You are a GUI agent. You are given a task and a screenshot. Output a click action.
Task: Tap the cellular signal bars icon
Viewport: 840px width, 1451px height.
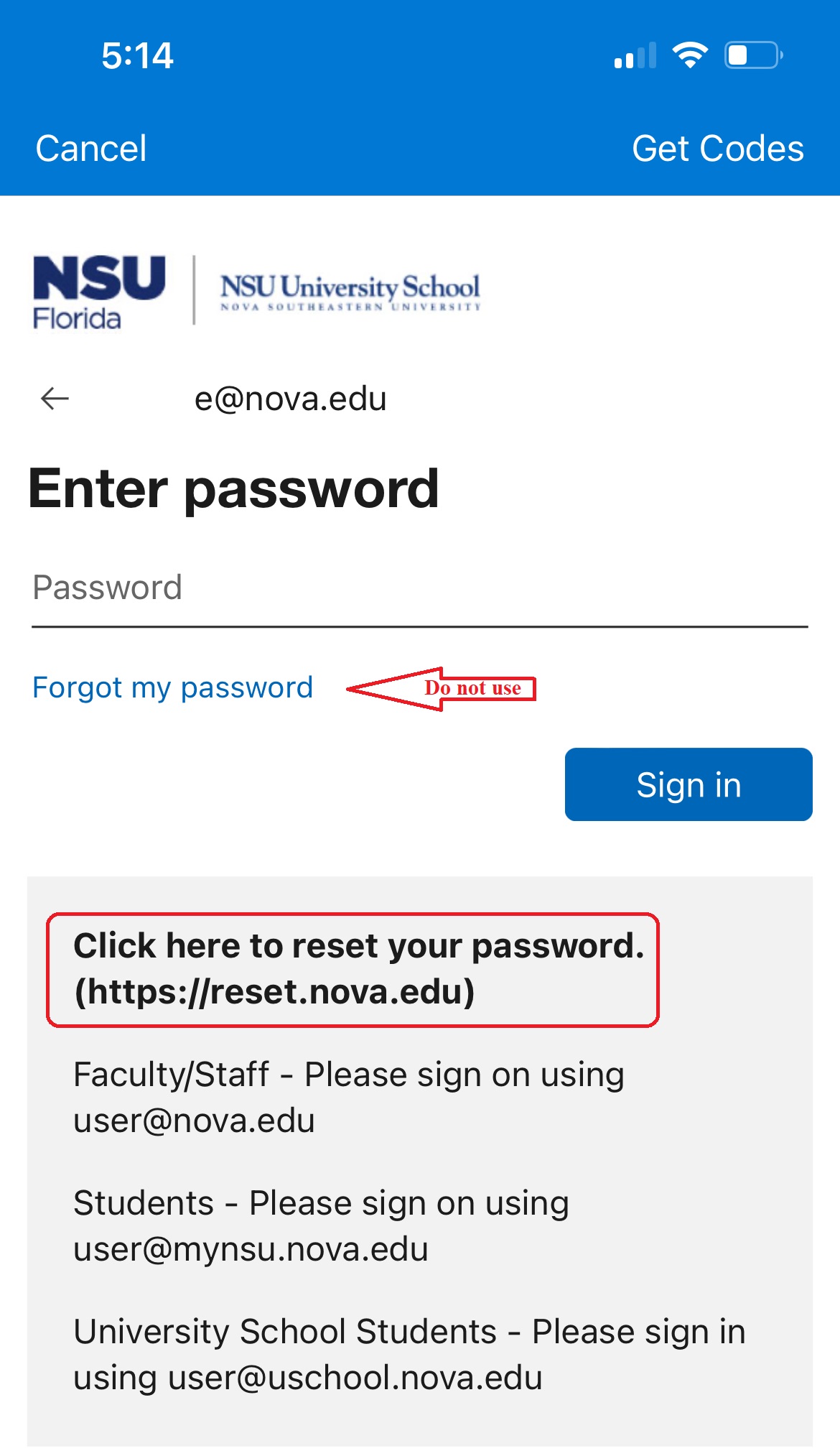tap(635, 56)
